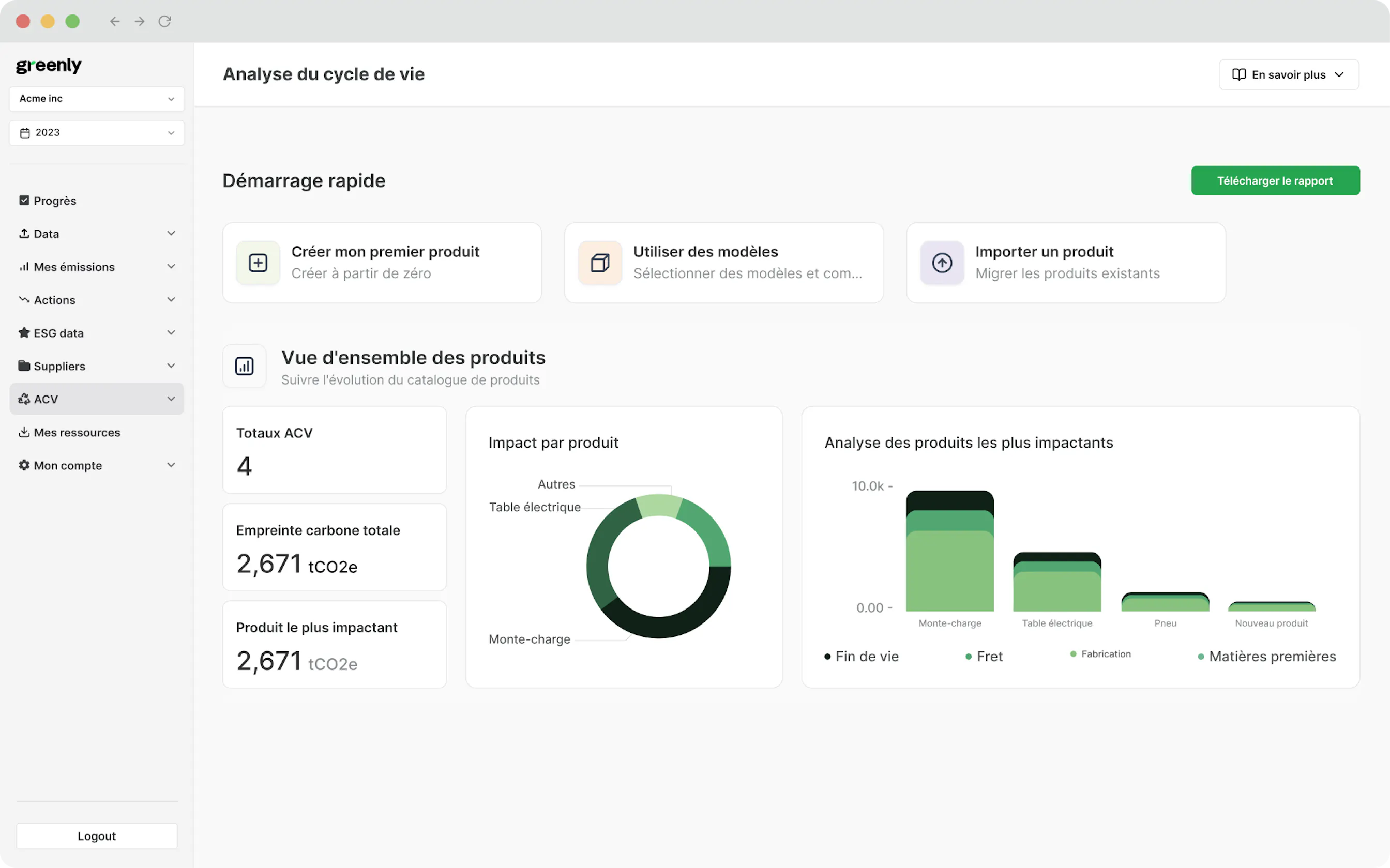Click the browser reload icon
The height and width of the screenshot is (868, 1390).
coord(165,21)
